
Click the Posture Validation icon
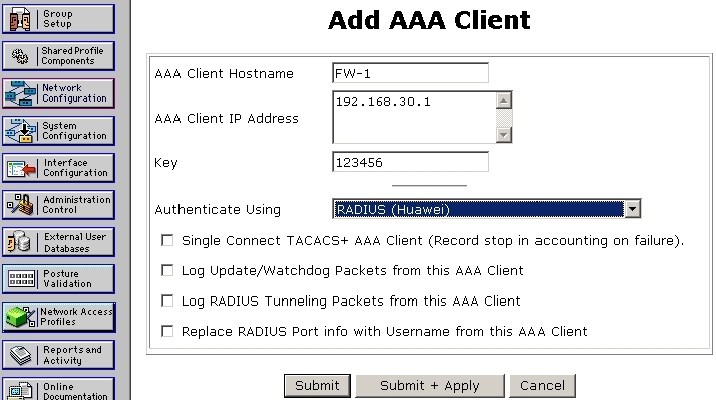coord(21,279)
